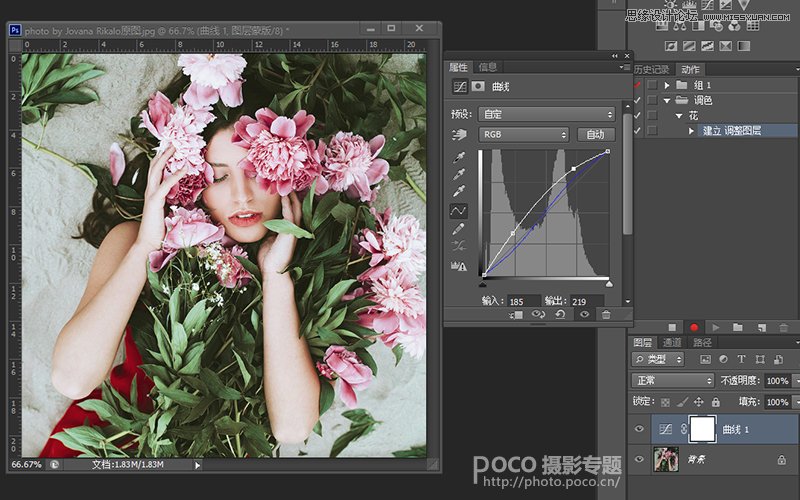Select the gray point eyedropper in Curves
The width and height of the screenshot is (800, 500).
pos(459,175)
